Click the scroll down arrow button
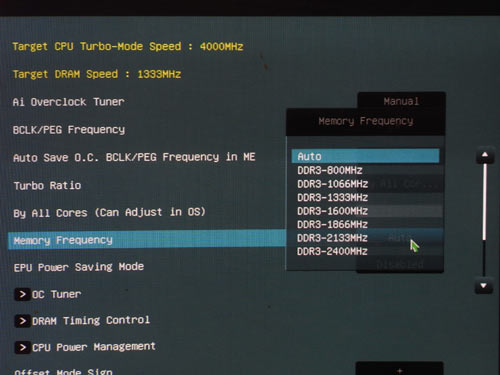This screenshot has width=500, height=375. click(x=484, y=286)
